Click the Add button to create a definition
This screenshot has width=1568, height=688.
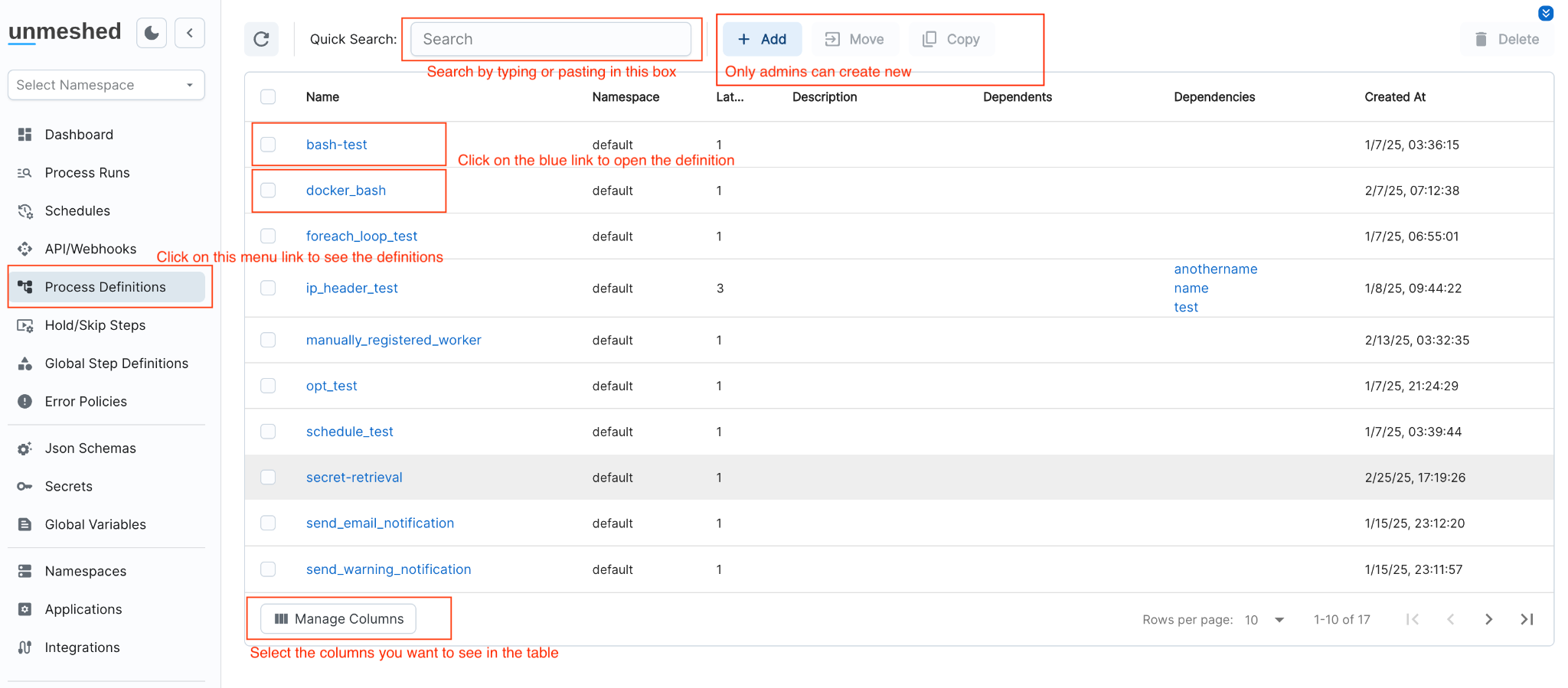762,39
